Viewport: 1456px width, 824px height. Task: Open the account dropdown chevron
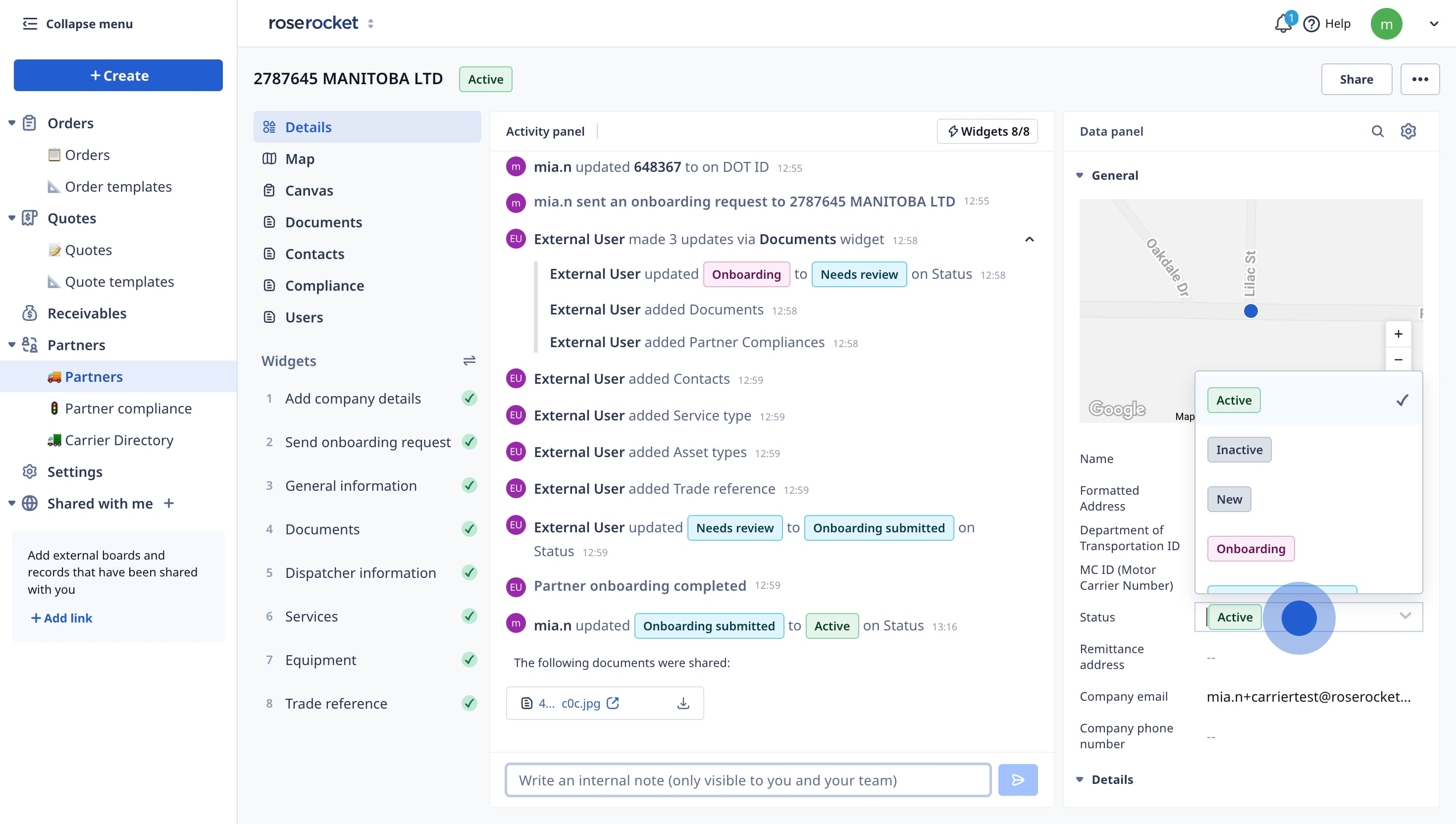1434,24
